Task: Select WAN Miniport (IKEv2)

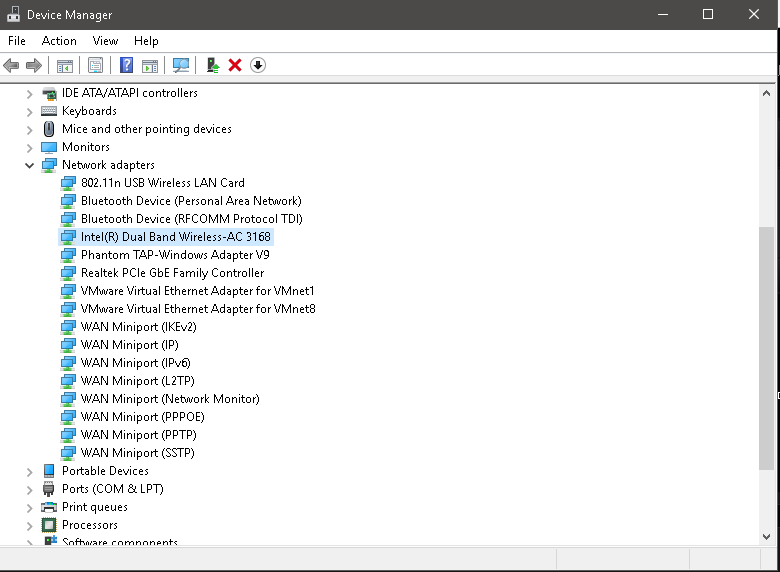Action: coord(139,327)
